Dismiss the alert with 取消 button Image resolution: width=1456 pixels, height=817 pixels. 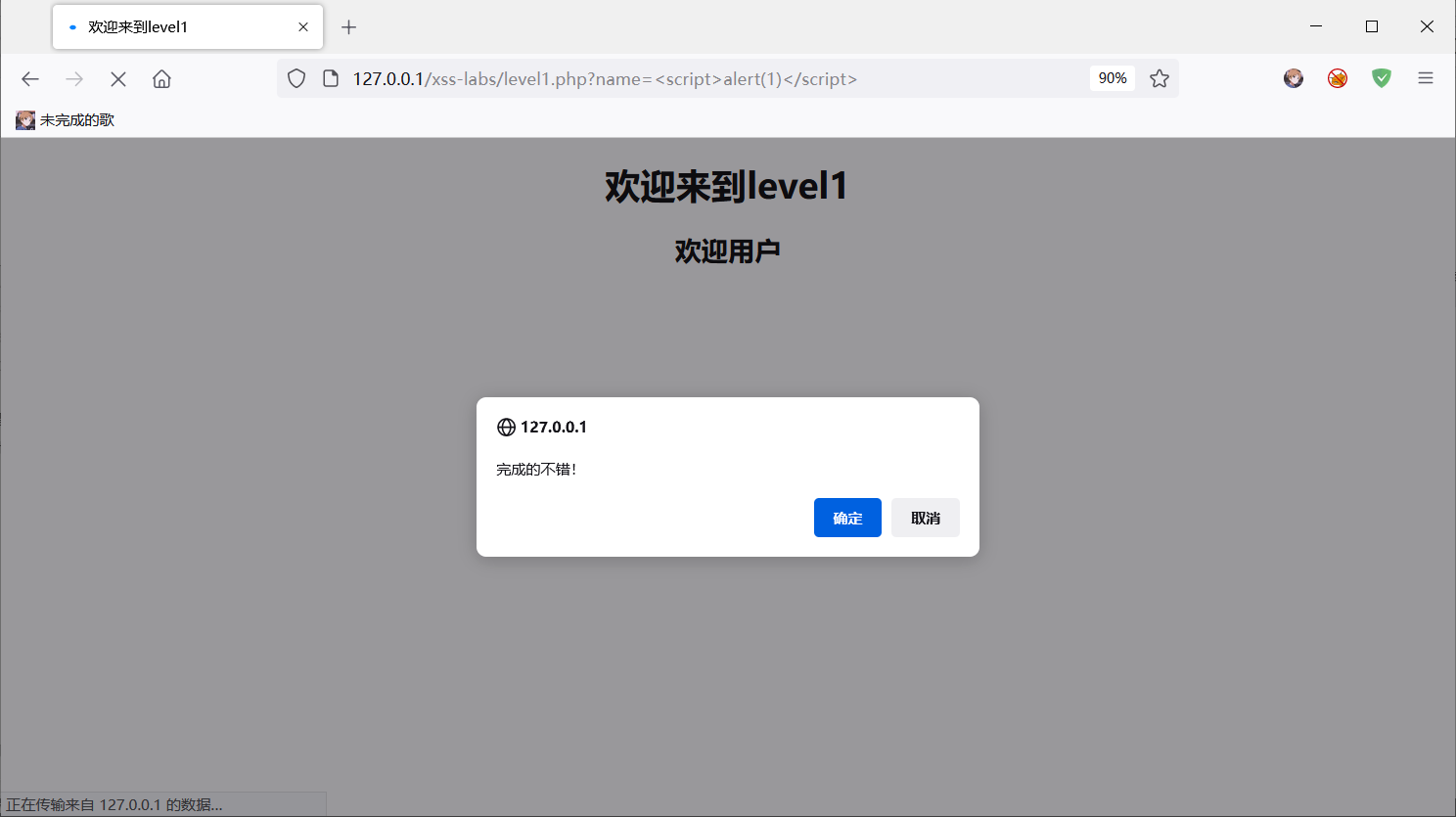926,518
